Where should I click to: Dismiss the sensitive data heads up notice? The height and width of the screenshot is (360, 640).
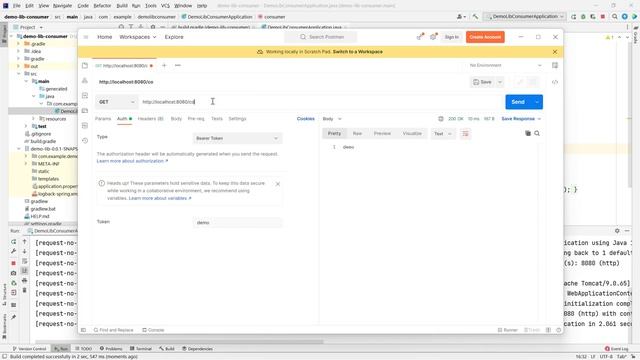(278, 184)
